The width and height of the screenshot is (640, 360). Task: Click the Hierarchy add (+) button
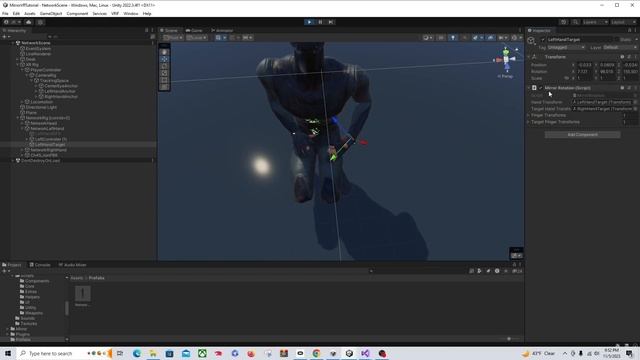tap(5, 37)
